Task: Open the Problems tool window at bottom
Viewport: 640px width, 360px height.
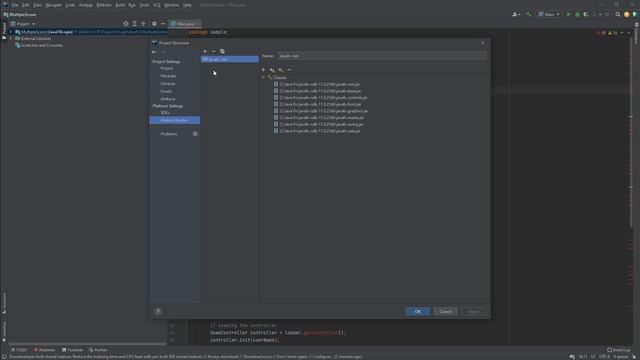Action: 44,350
